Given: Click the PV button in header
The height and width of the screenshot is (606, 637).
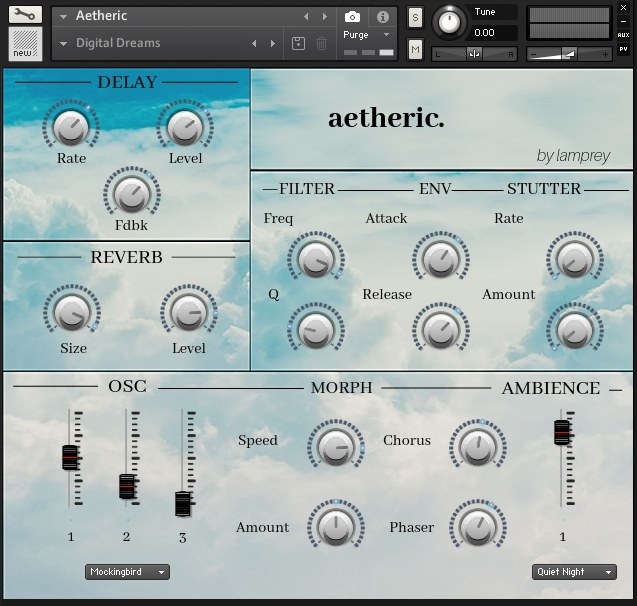Looking at the screenshot, I should [x=623, y=47].
